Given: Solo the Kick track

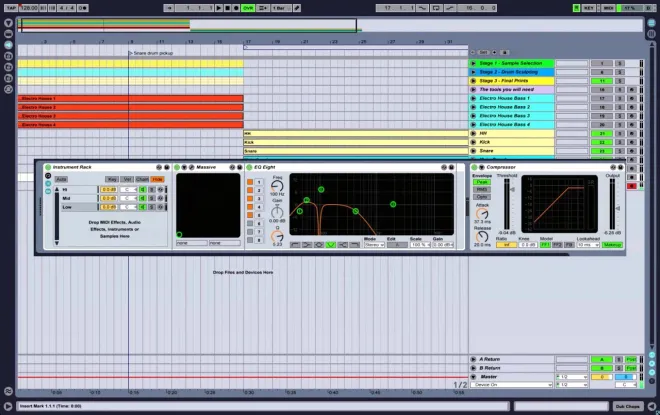Looking at the screenshot, I should [620, 142].
